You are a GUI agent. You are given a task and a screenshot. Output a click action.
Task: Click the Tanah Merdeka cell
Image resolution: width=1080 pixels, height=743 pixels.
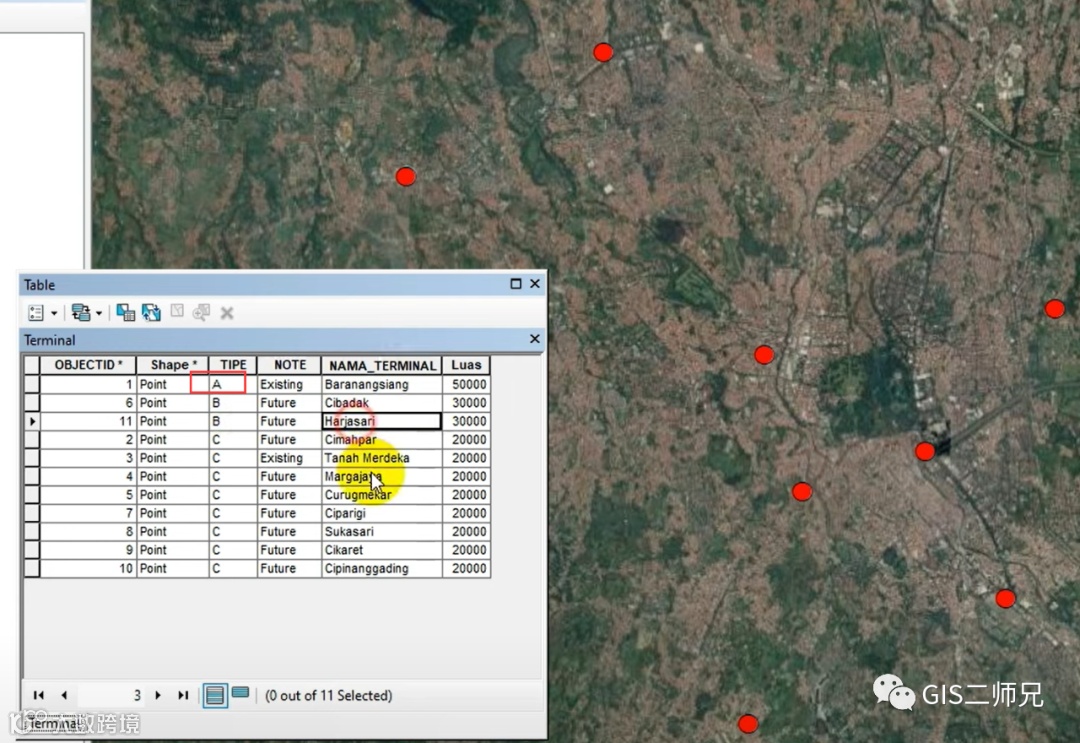tap(382, 458)
